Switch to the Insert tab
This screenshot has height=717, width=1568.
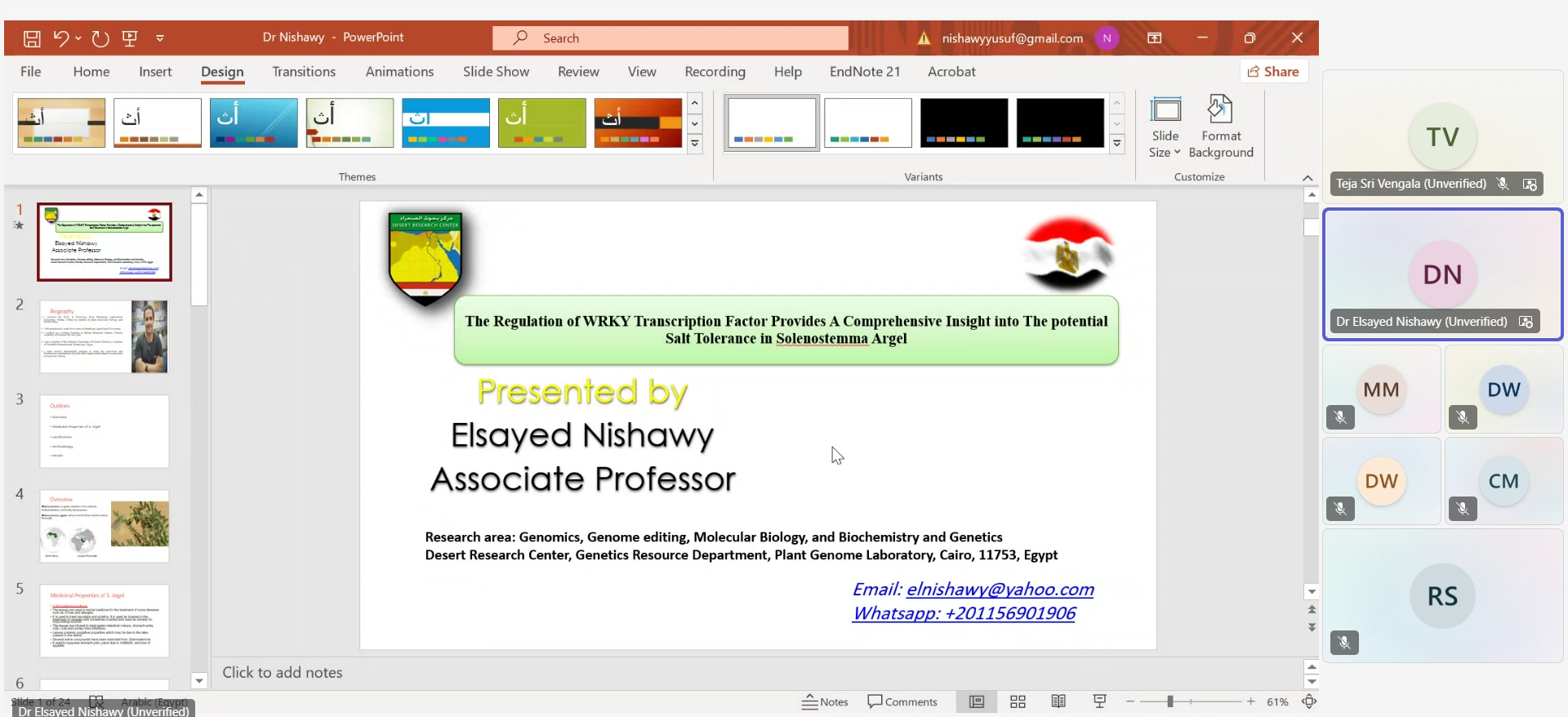155,72
